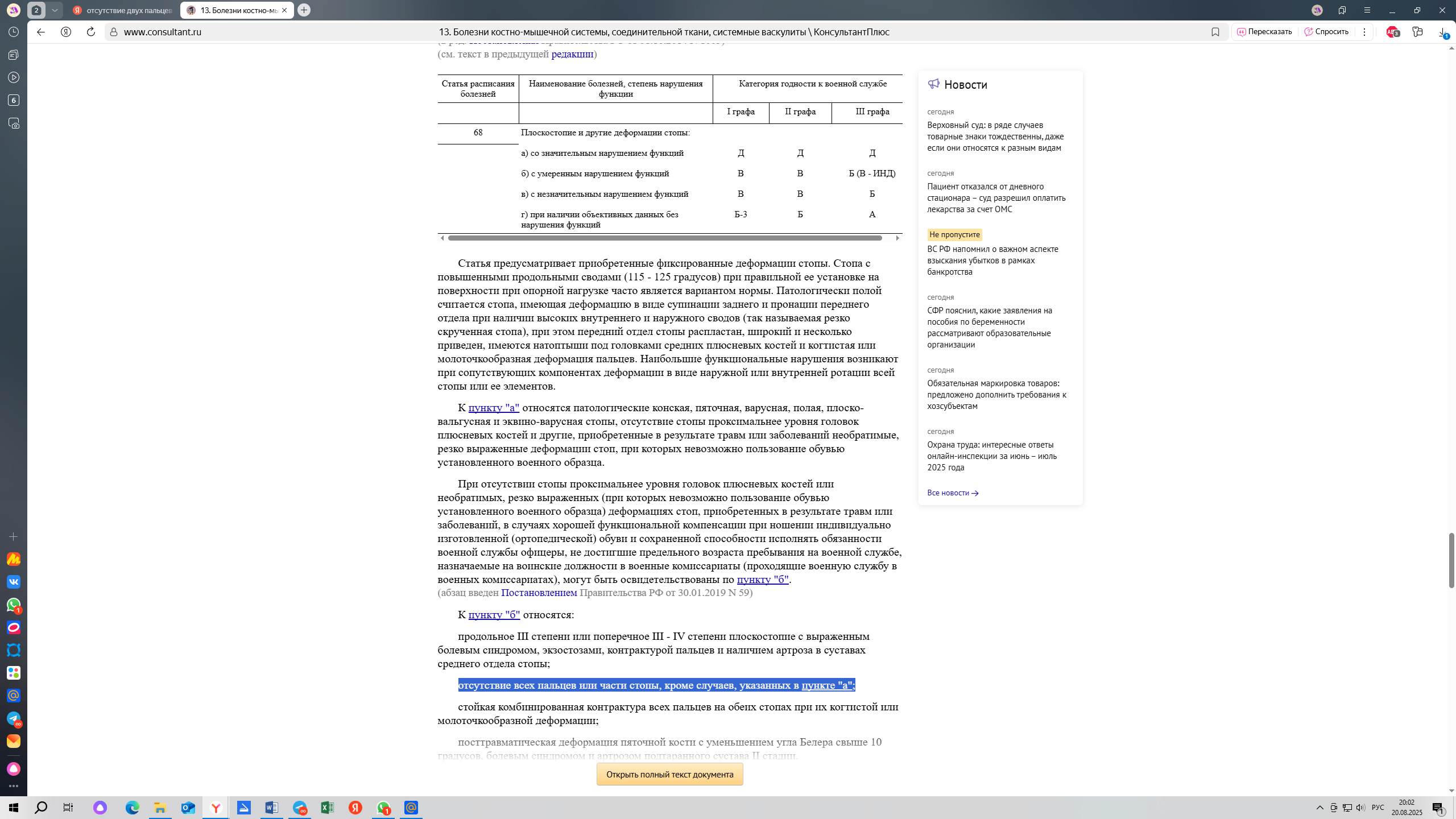Open three-dot menu next to Спросить

1364,32
